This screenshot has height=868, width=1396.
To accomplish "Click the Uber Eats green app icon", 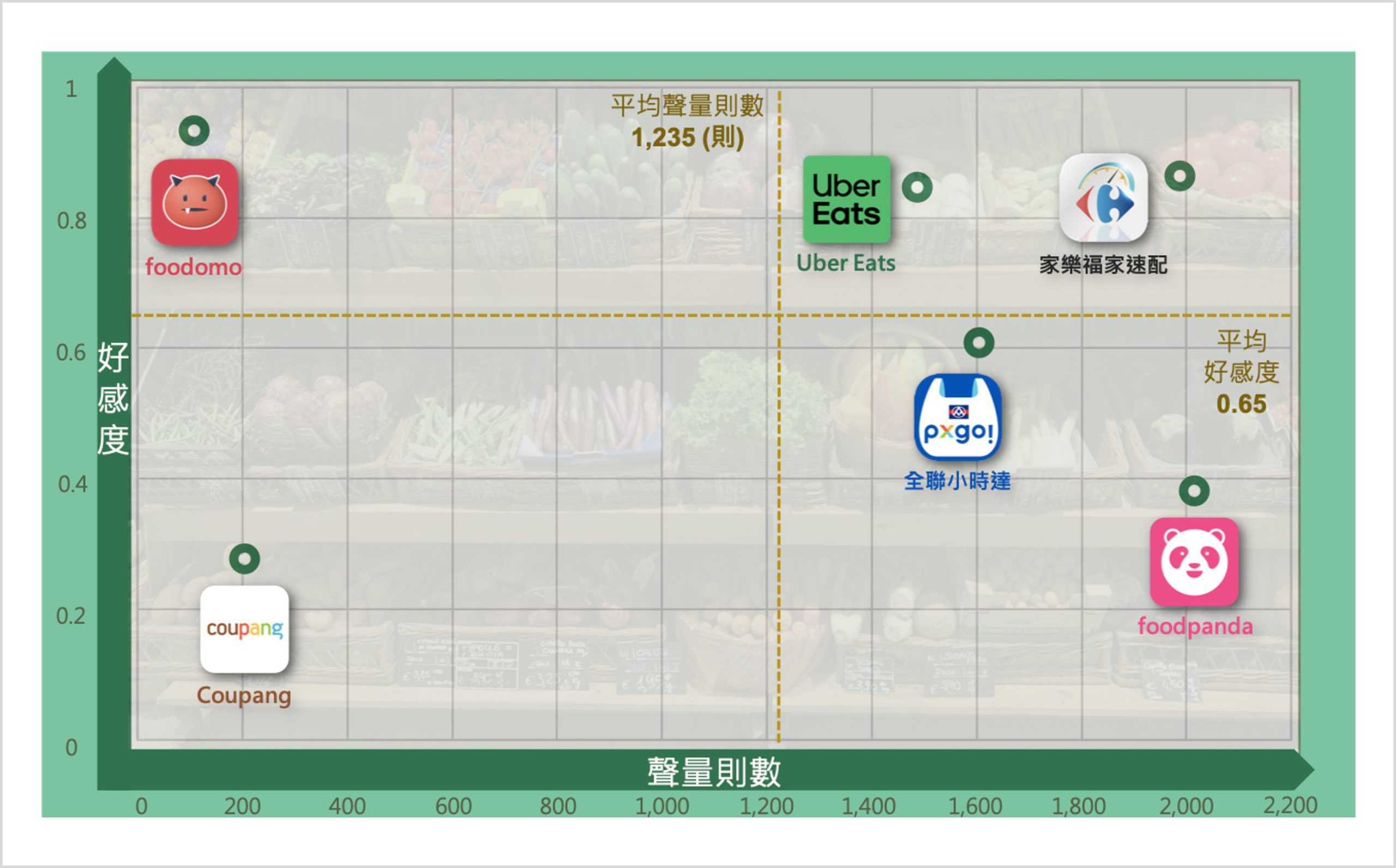I will tap(847, 199).
